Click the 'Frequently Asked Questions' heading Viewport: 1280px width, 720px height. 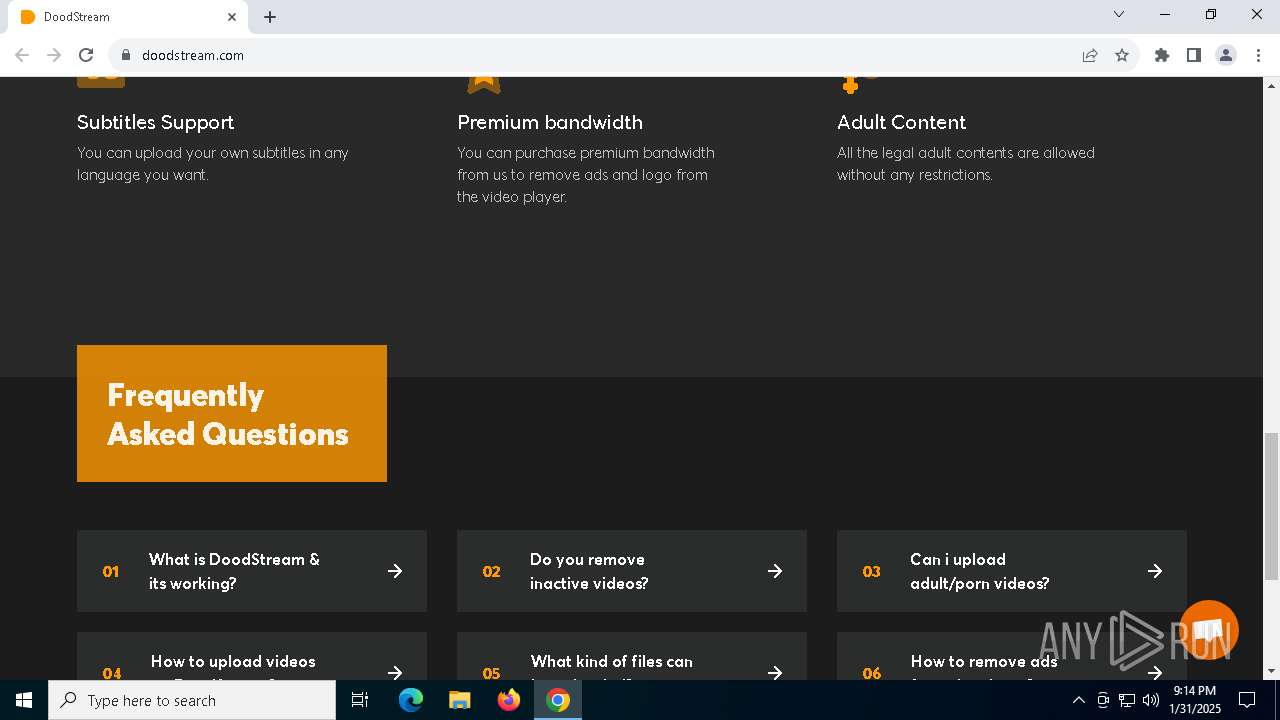228,414
